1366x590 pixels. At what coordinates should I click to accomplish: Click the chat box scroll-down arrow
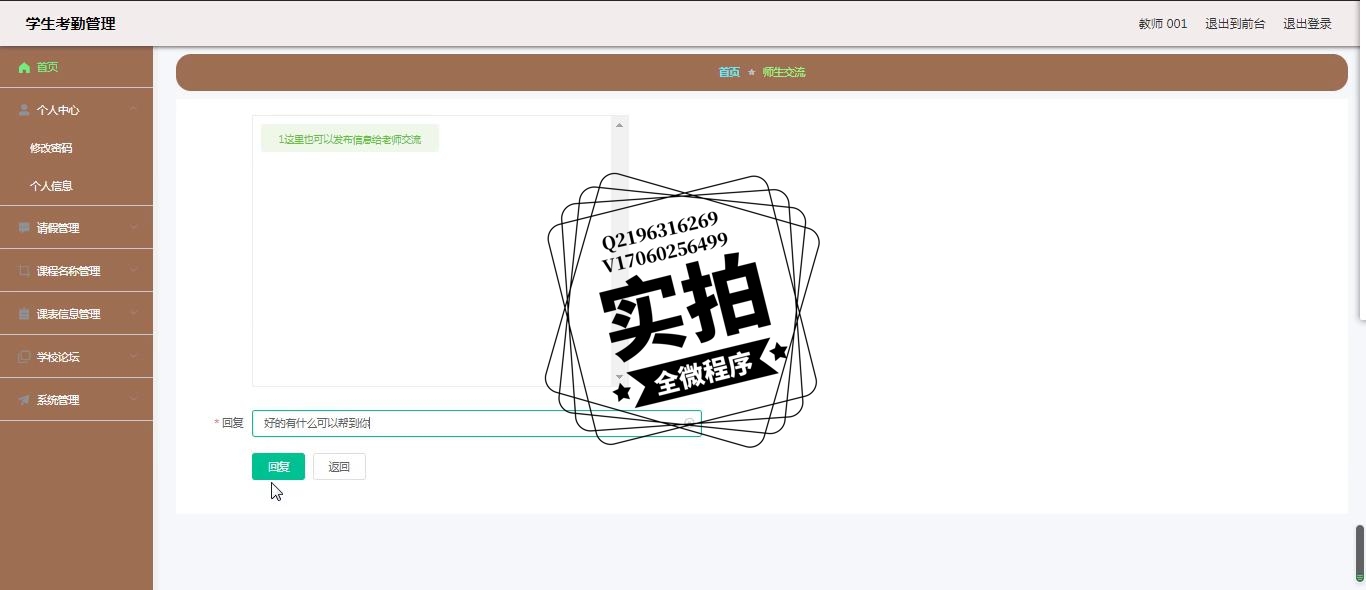pyautogui.click(x=619, y=377)
